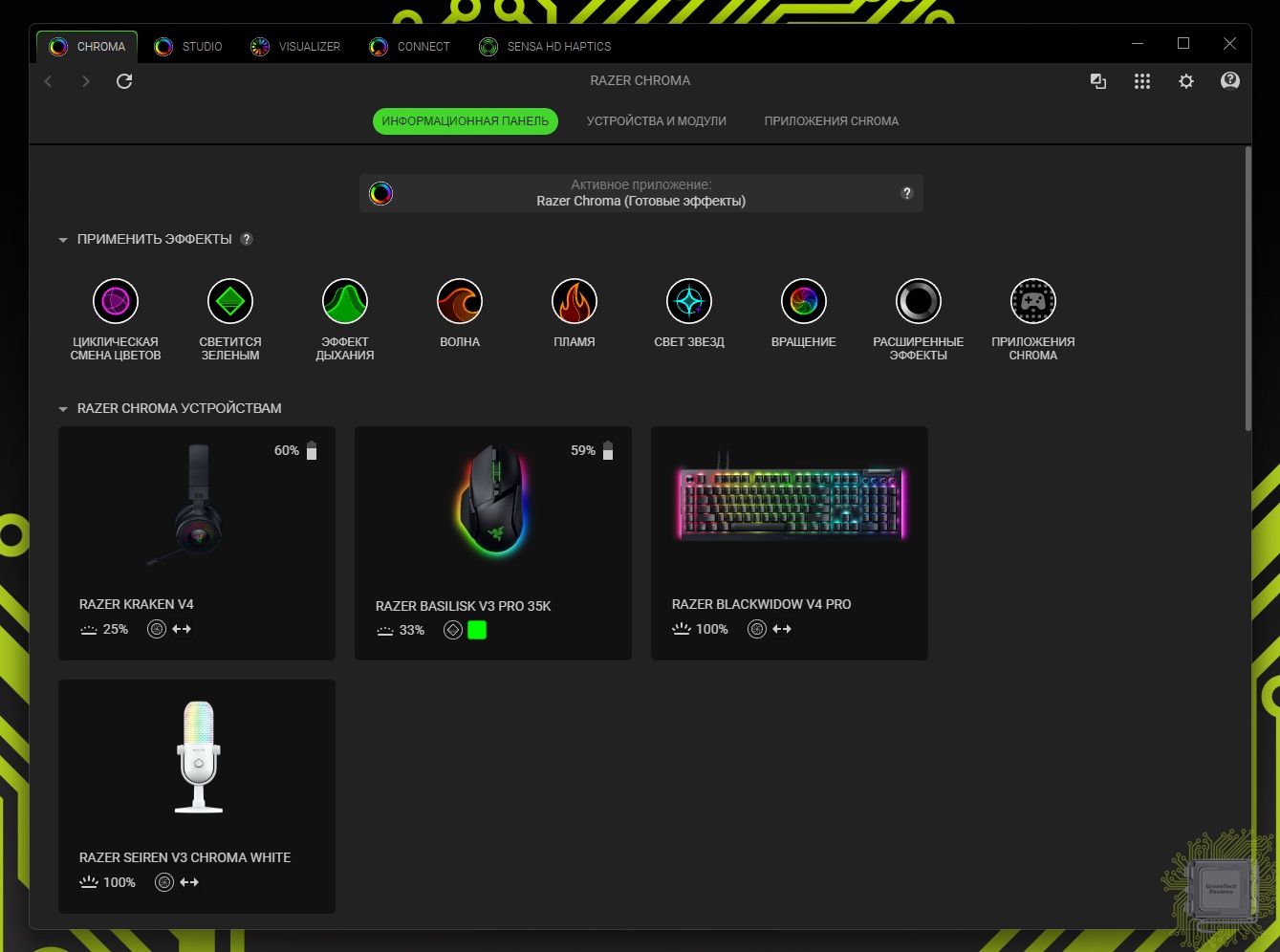Image resolution: width=1280 pixels, height=952 pixels.
Task: Apply the Светится зеленым static effect
Action: pos(230,302)
